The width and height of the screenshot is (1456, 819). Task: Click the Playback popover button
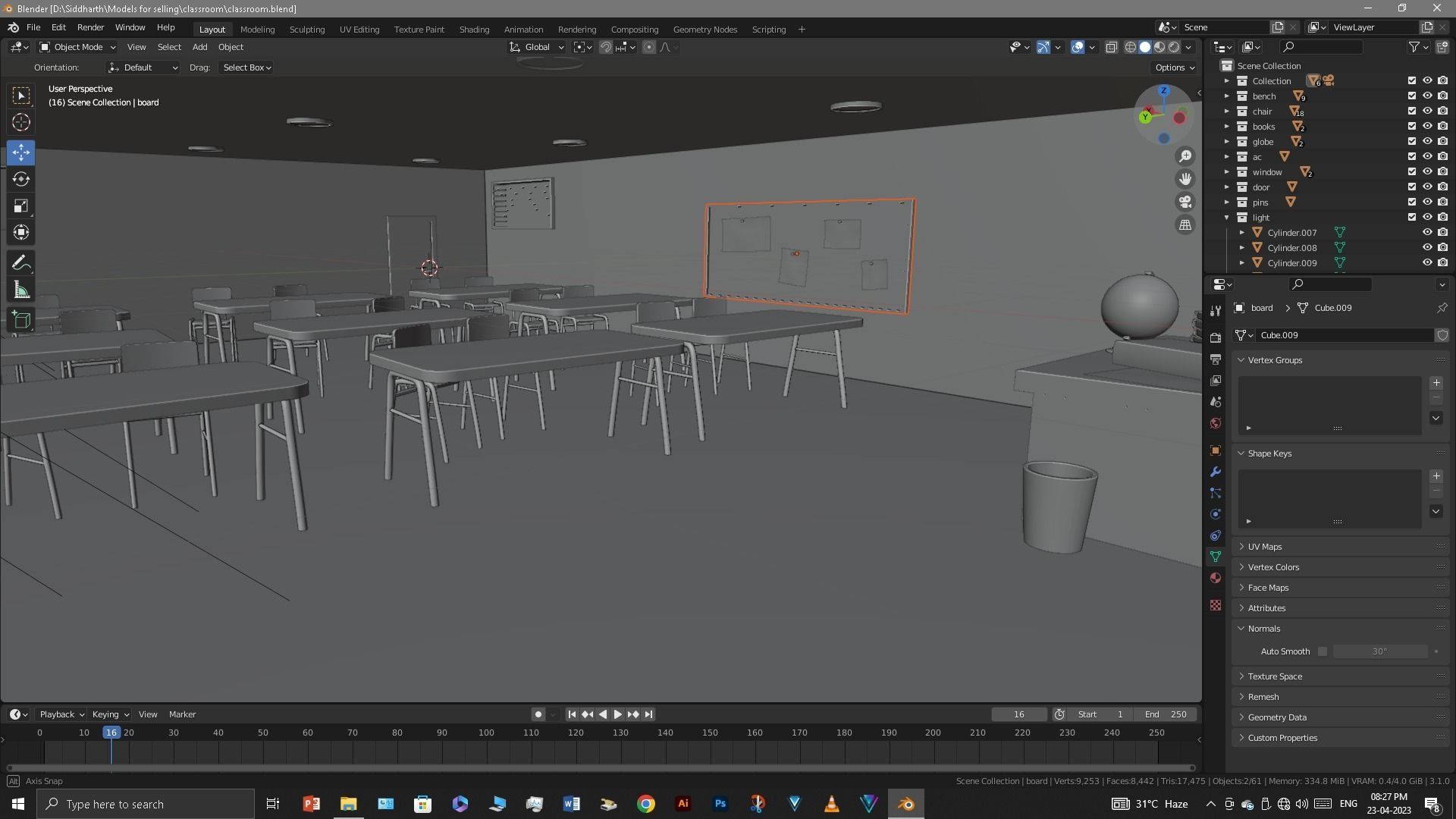click(x=61, y=714)
